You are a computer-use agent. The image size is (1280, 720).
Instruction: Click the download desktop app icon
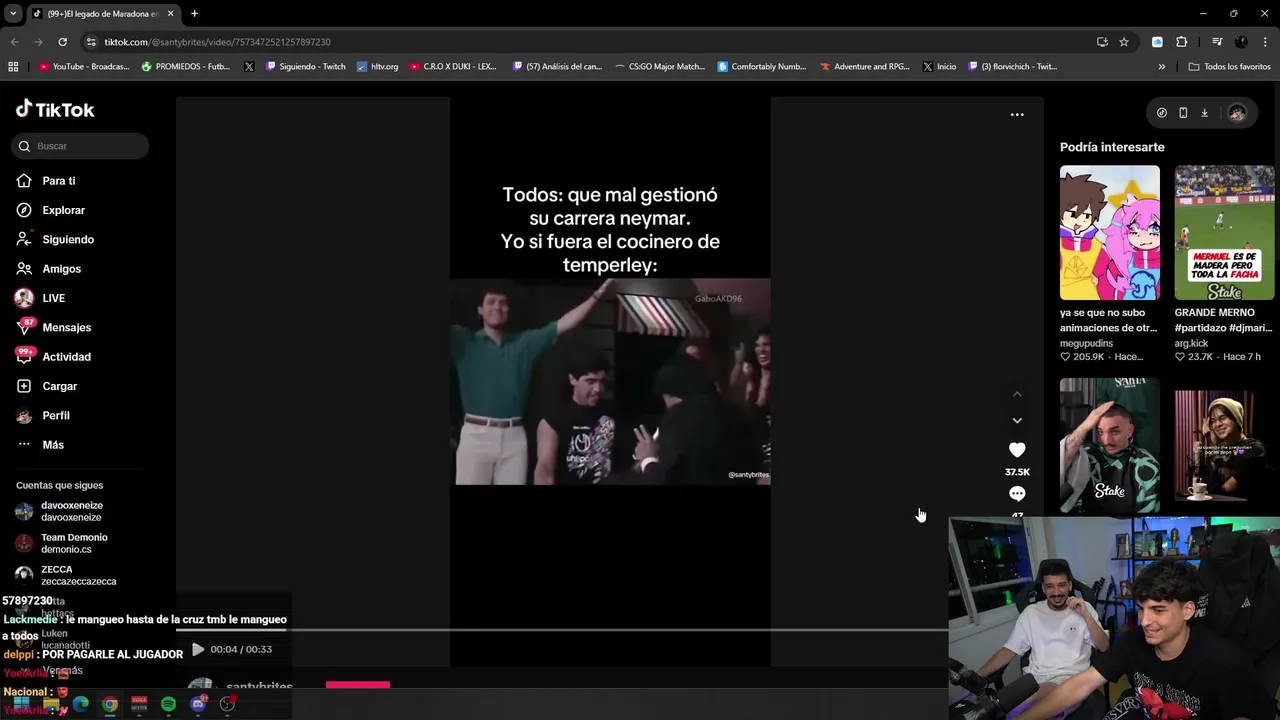click(1204, 113)
